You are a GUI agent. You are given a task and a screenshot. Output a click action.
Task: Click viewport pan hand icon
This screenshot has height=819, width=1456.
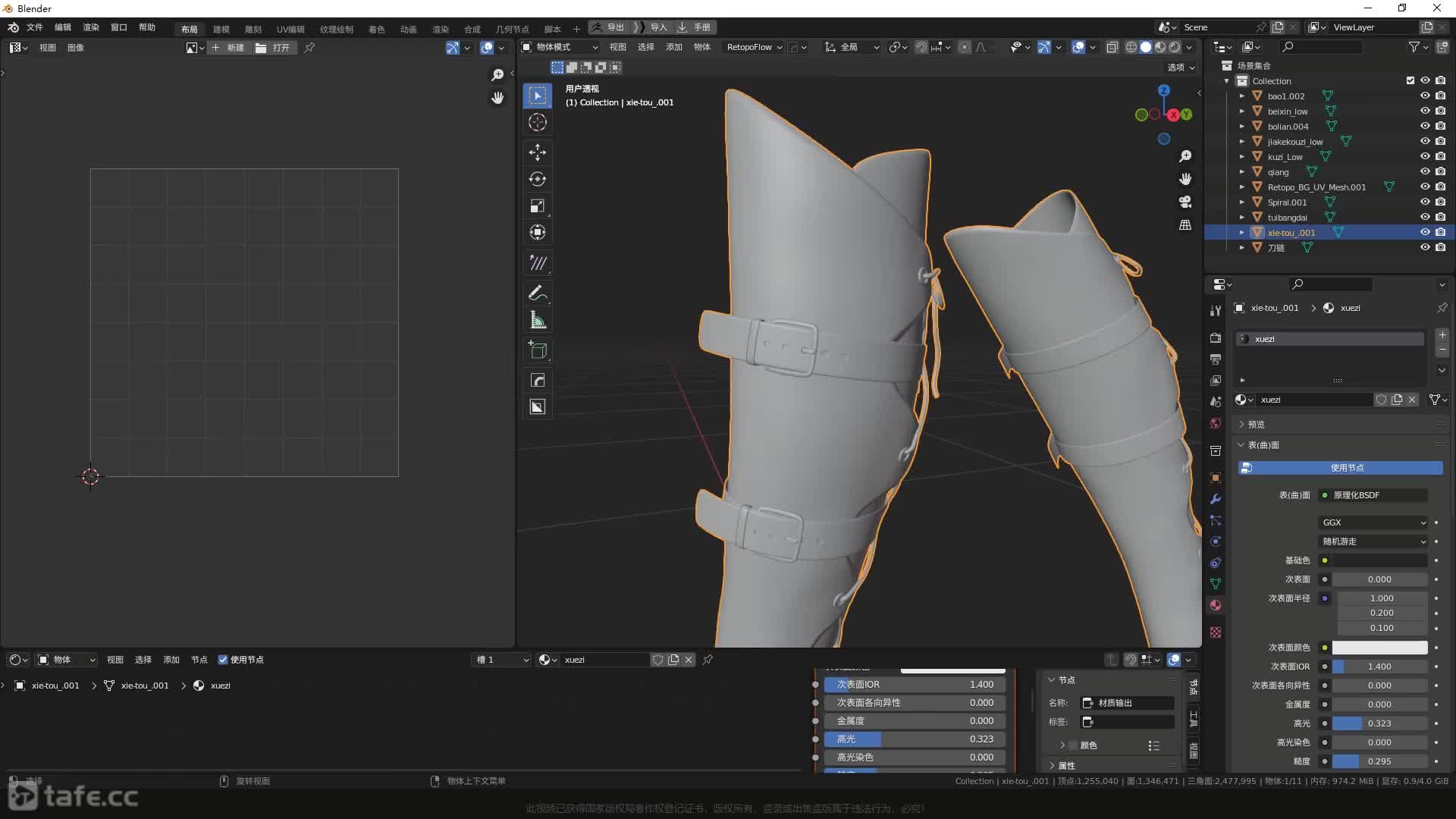(1185, 179)
